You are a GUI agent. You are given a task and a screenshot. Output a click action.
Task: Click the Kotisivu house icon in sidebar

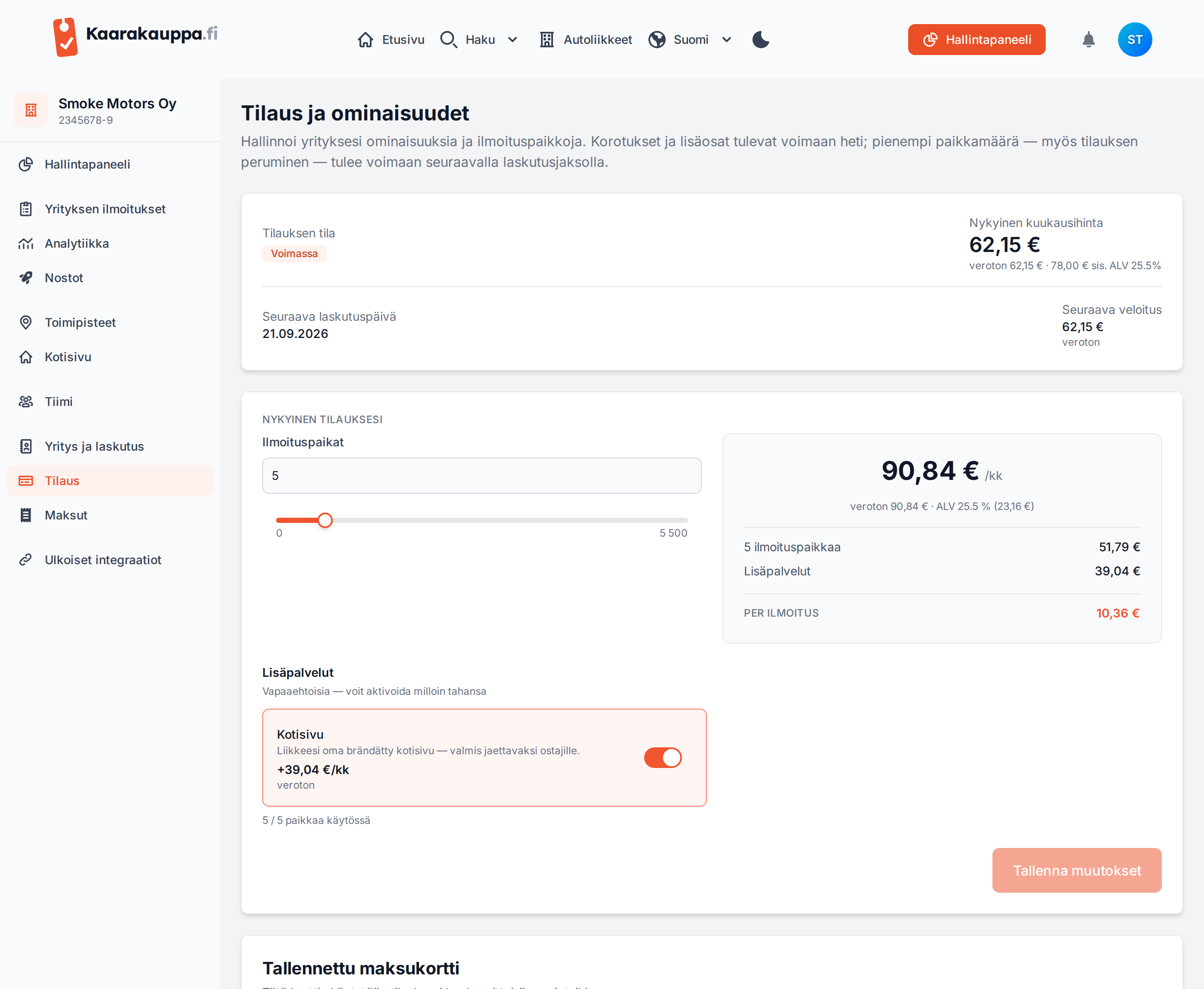click(26, 357)
